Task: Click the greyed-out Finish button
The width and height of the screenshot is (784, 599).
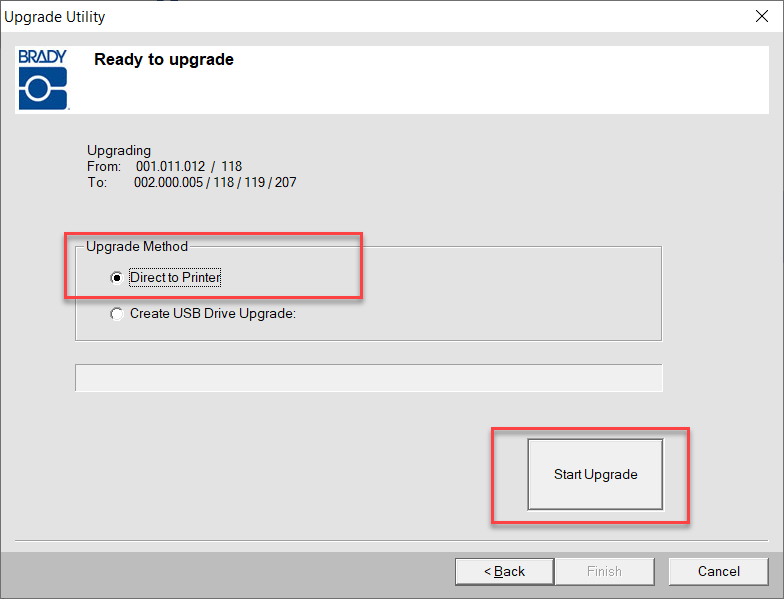Action: (x=604, y=571)
